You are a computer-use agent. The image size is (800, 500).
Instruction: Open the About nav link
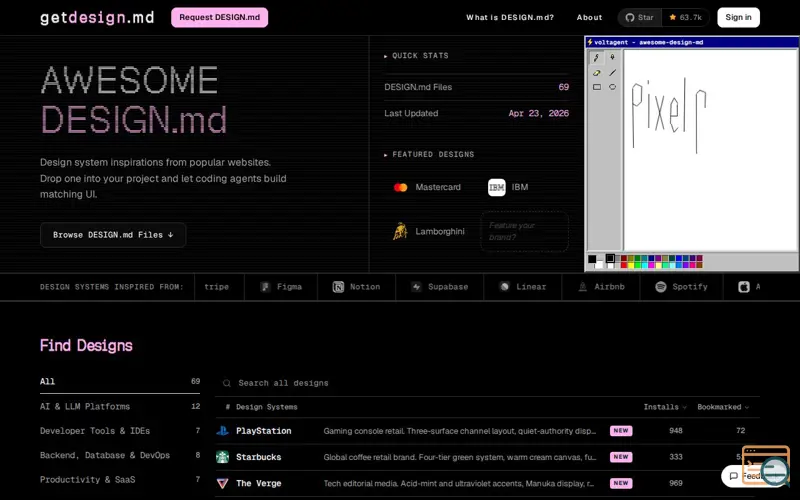(589, 17)
